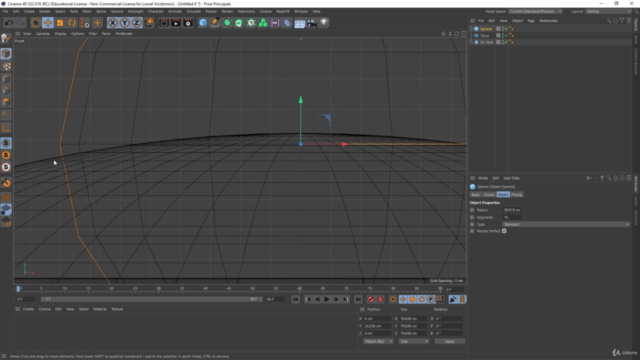Activate the Scale tool in top toolbar

pos(60,23)
